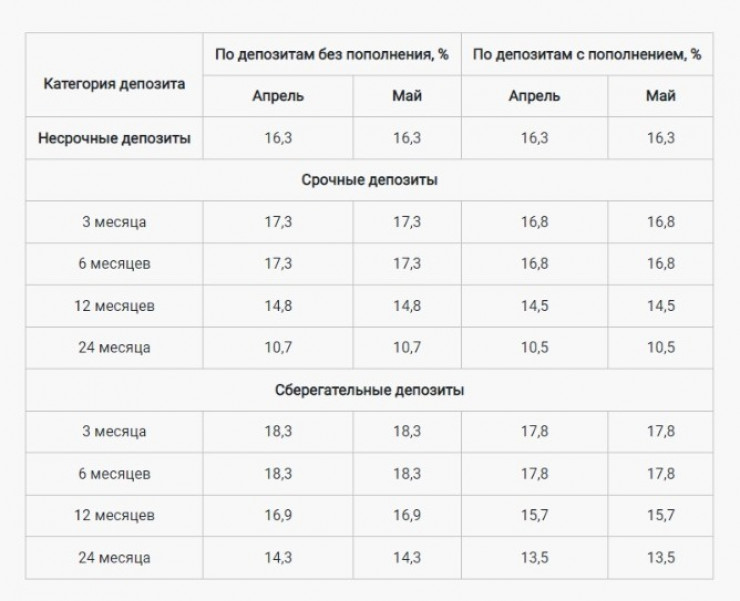Click the 'Категория депозита' header cell
The height and width of the screenshot is (601, 740).
pos(114,84)
